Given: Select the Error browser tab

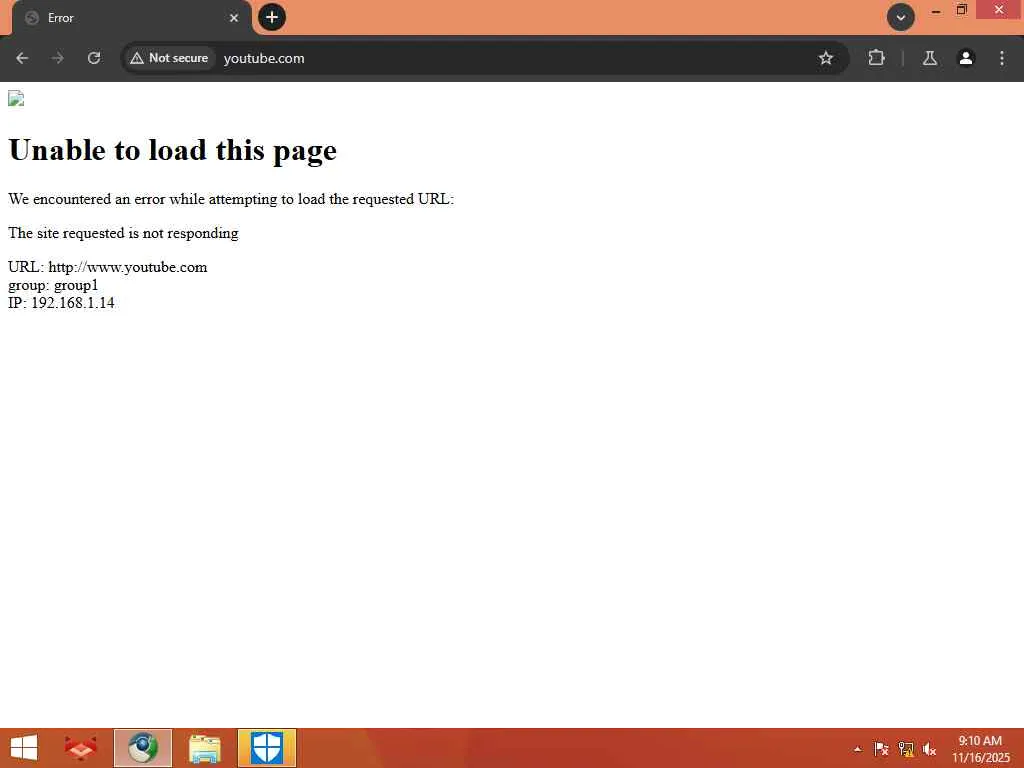Looking at the screenshot, I should (131, 18).
